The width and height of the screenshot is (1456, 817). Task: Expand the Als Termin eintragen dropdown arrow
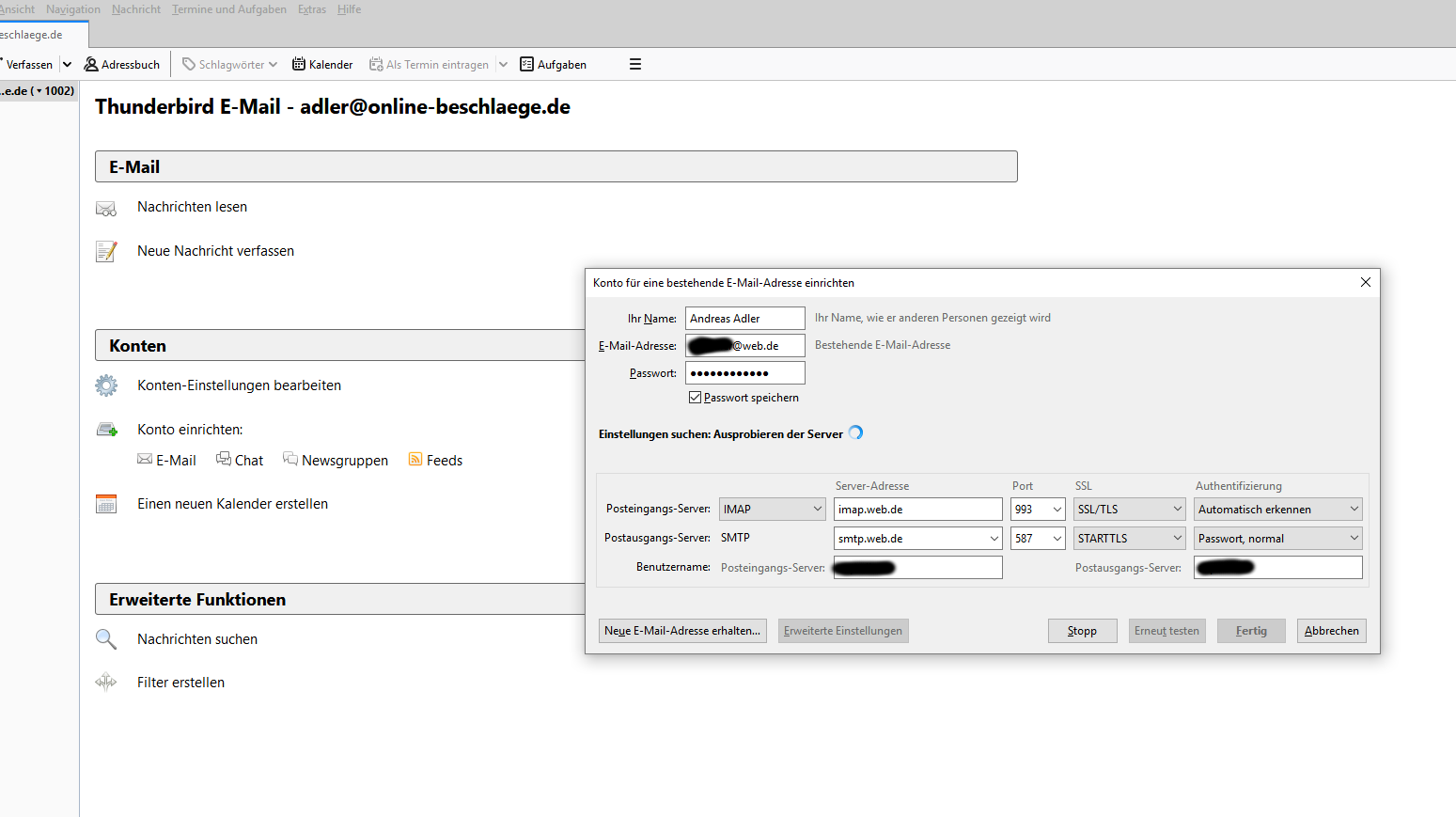(503, 64)
